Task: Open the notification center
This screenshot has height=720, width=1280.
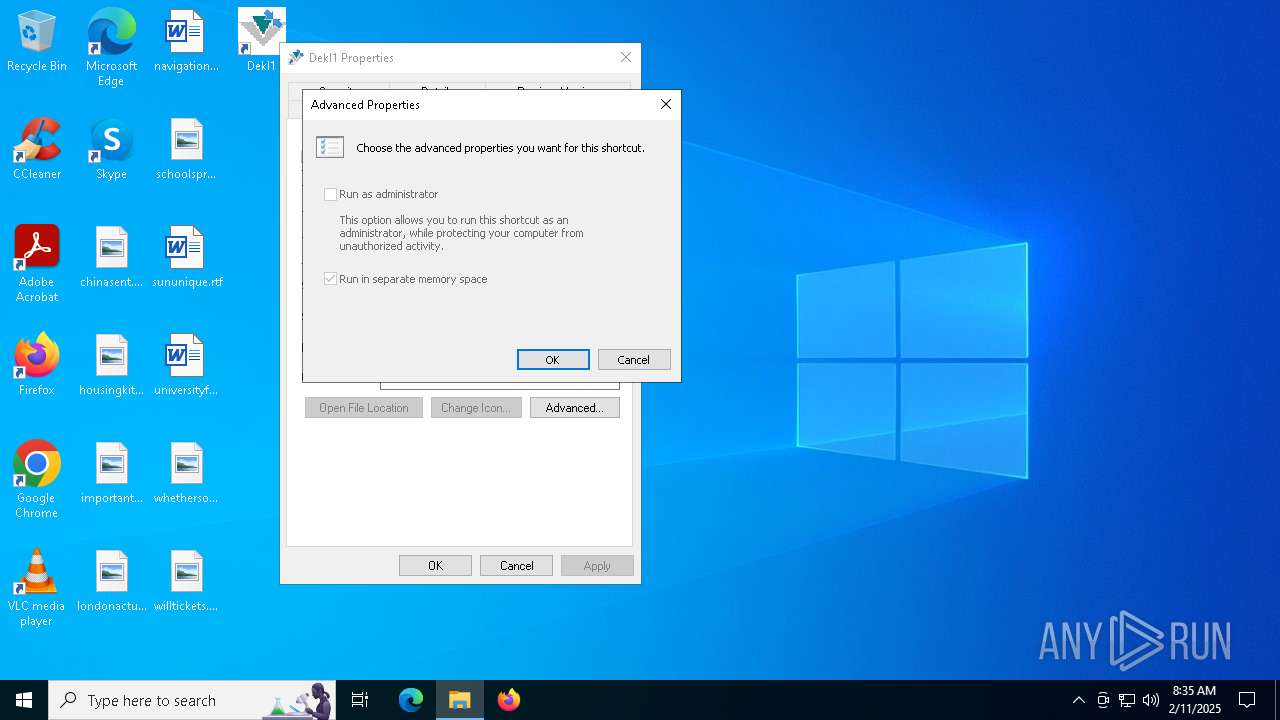Action: tap(1247, 700)
